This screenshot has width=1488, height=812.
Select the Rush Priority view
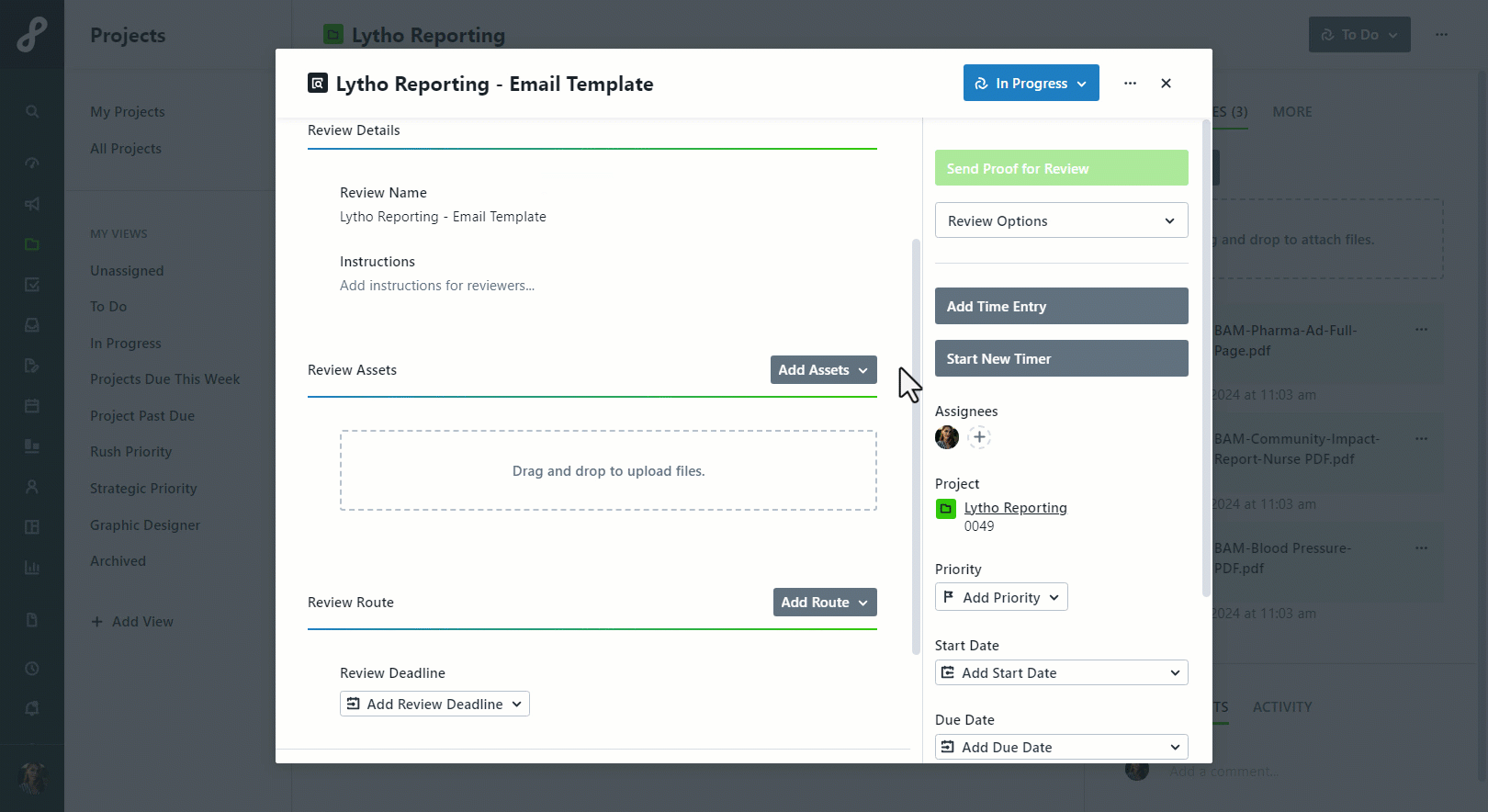130,452
